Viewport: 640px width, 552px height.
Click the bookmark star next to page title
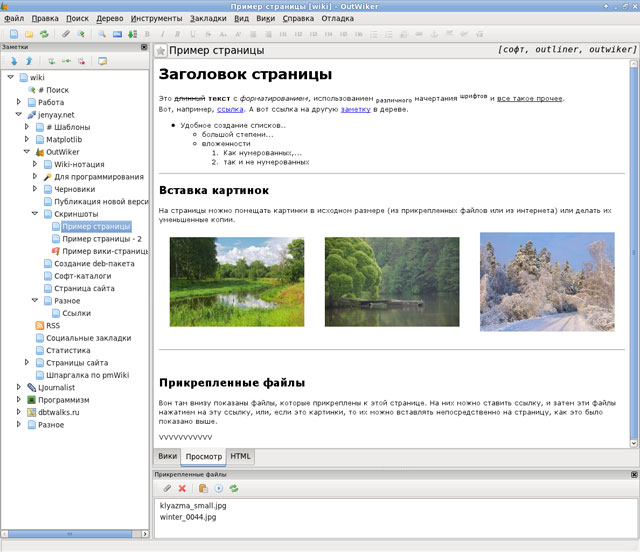point(161,50)
